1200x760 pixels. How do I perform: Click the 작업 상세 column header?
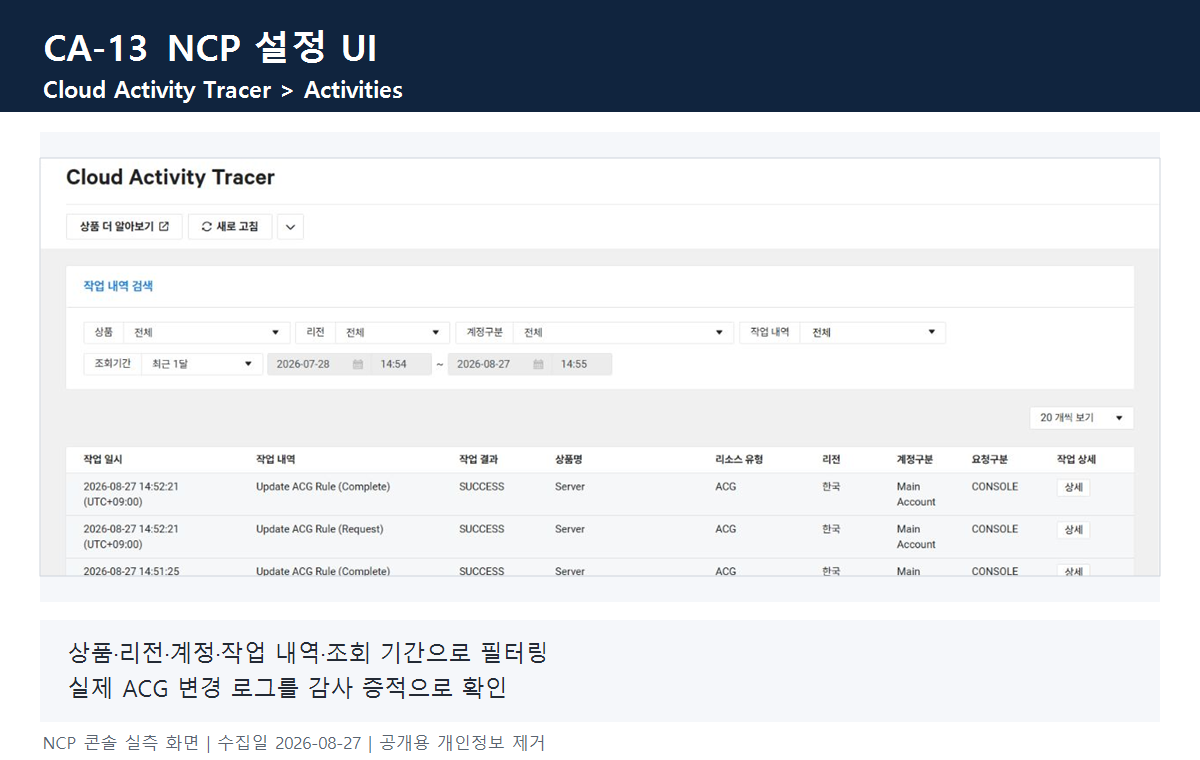click(x=1077, y=460)
